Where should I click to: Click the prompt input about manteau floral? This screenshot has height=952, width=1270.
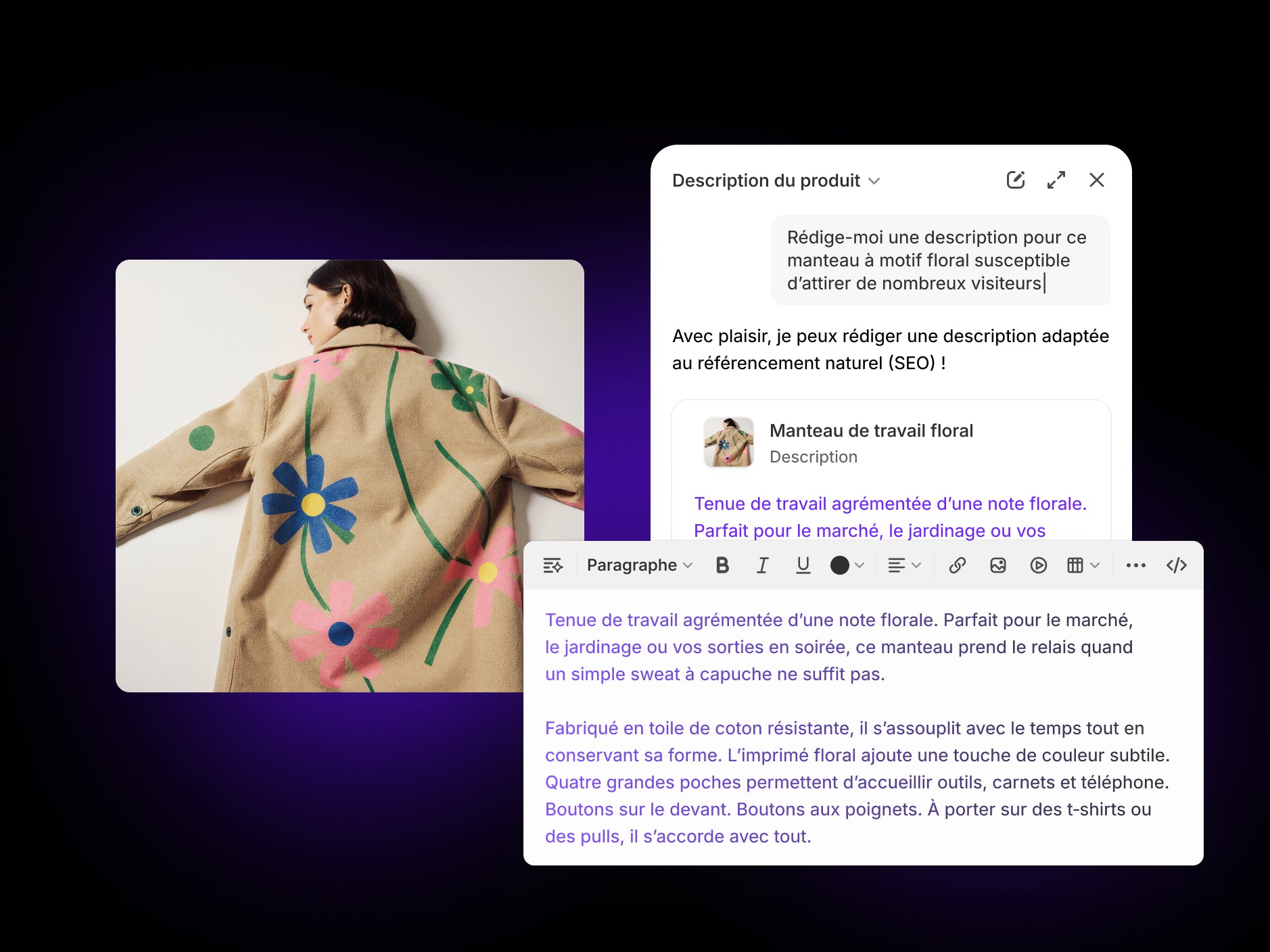coord(941,260)
